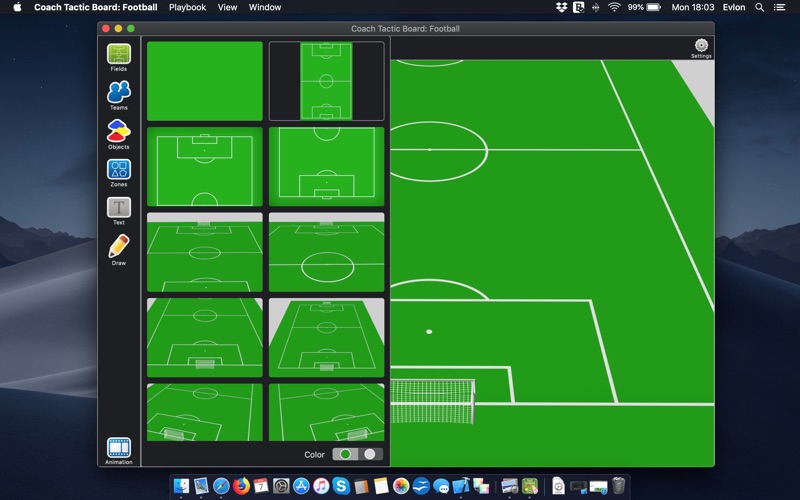Select the Draw pencil tool
The width and height of the screenshot is (800, 500).
pyautogui.click(x=118, y=249)
